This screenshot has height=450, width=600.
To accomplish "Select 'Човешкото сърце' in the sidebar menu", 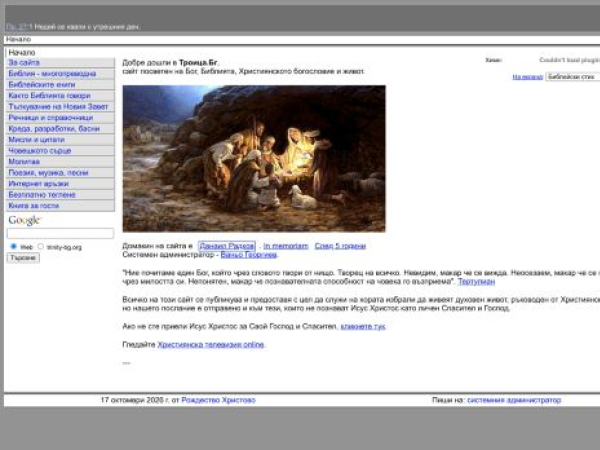I will click(x=60, y=151).
